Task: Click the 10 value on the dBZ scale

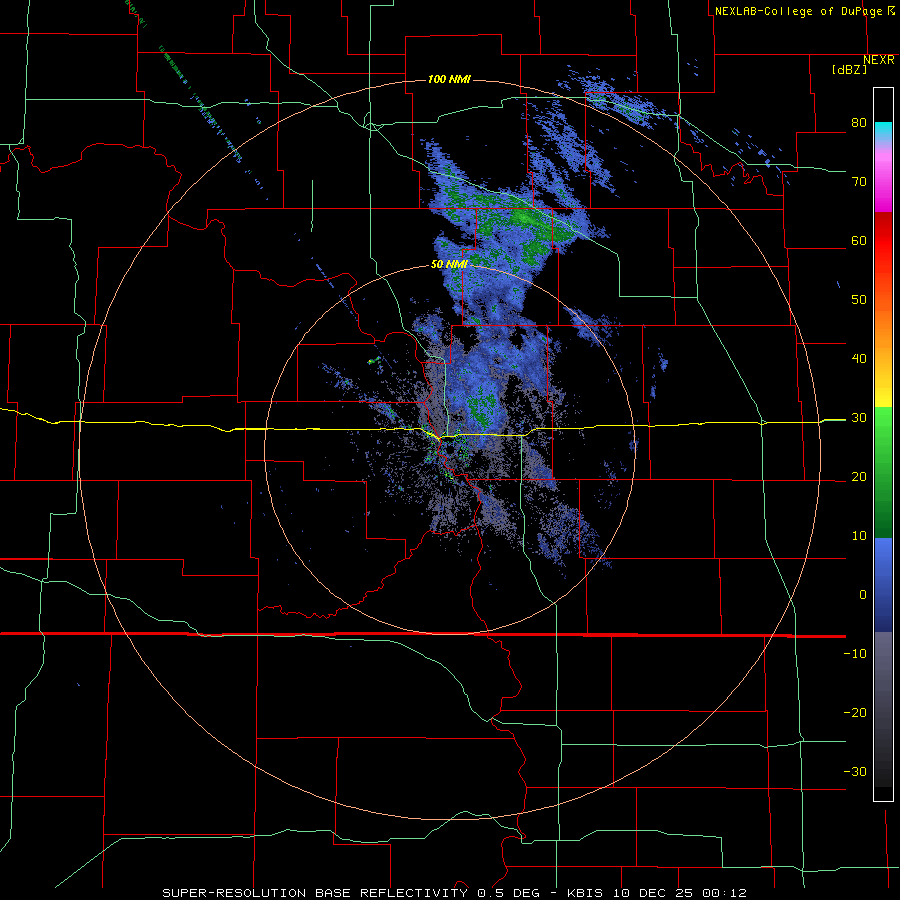Action: tap(859, 536)
